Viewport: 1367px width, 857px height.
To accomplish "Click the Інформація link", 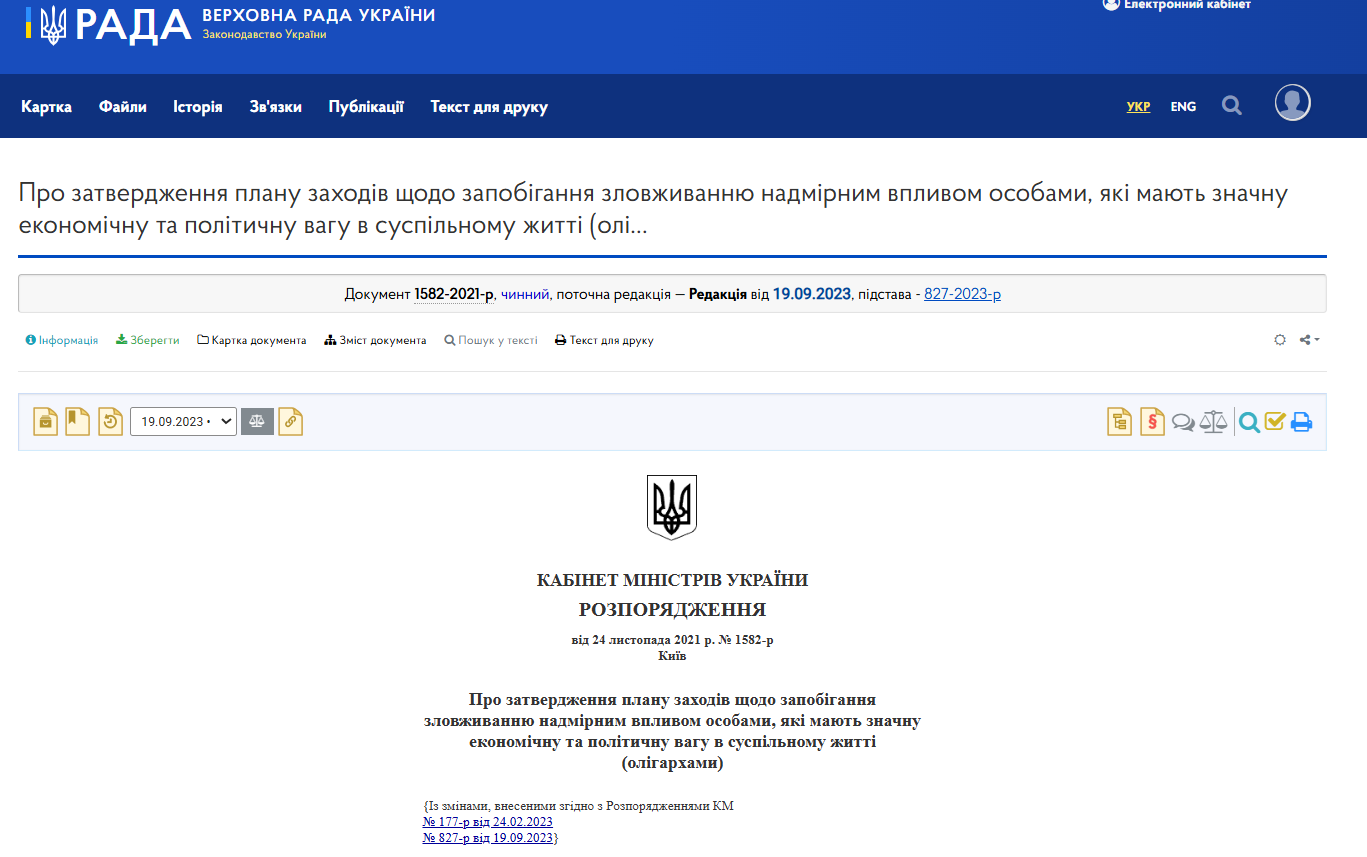I will (62, 340).
